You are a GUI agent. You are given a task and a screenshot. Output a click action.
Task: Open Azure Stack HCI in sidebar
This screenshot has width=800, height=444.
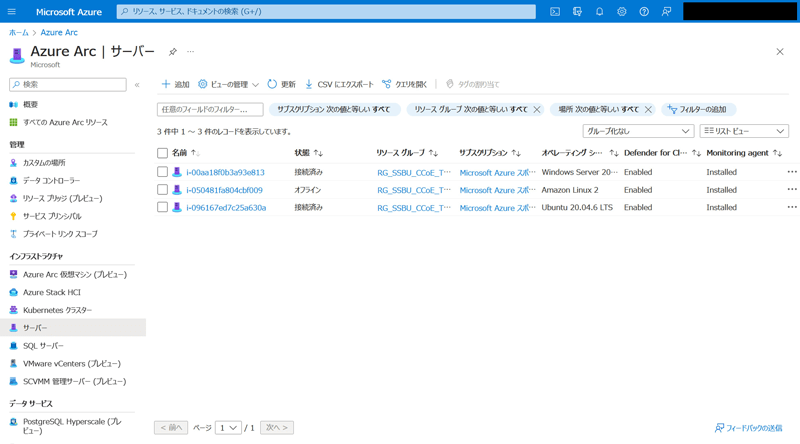[x=52, y=292]
